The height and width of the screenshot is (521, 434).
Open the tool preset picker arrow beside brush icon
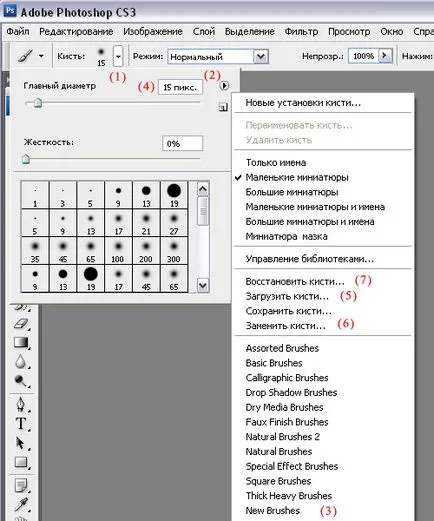(41, 56)
